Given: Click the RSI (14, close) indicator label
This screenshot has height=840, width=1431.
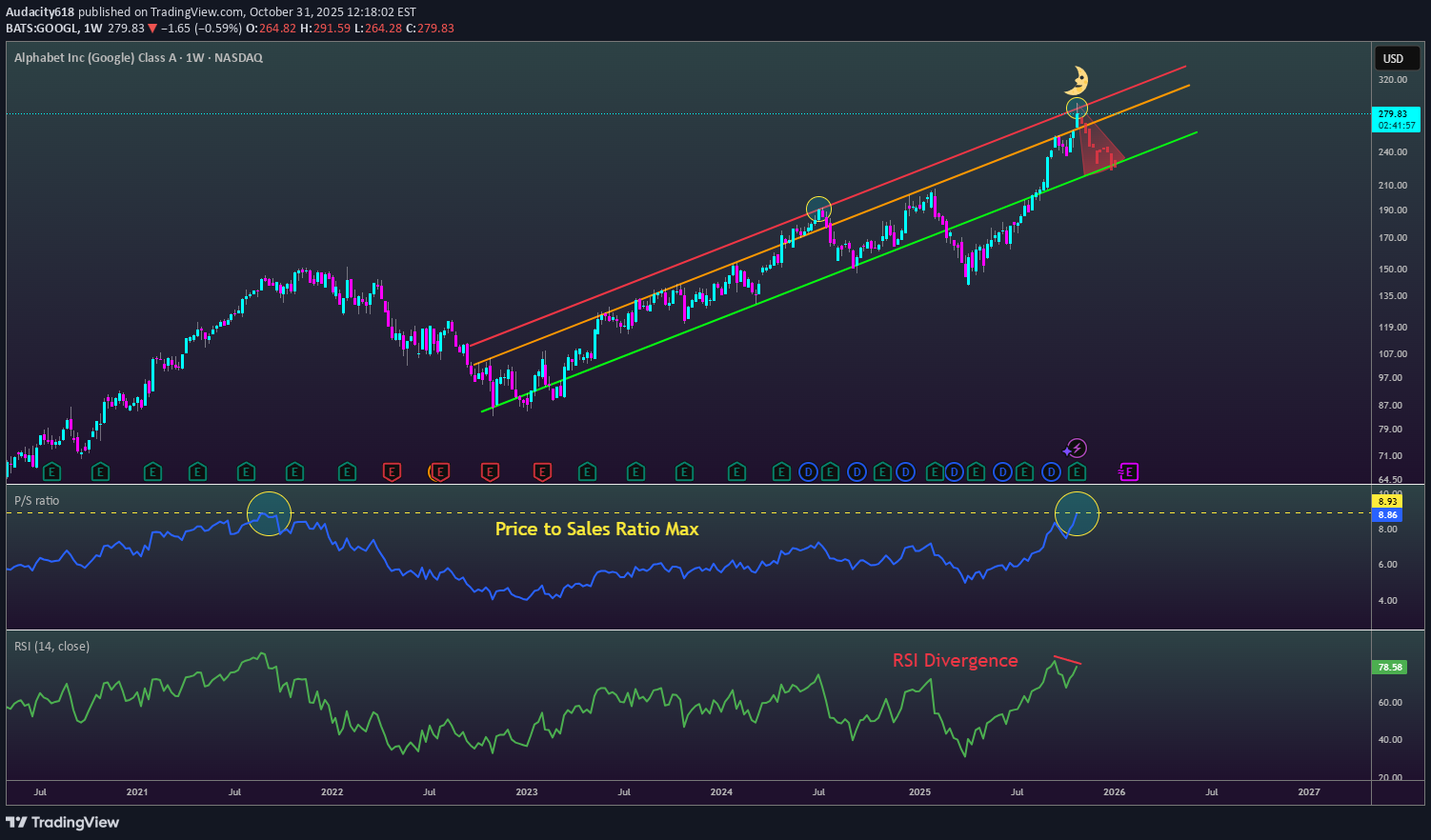Looking at the screenshot, I should 51,647.
